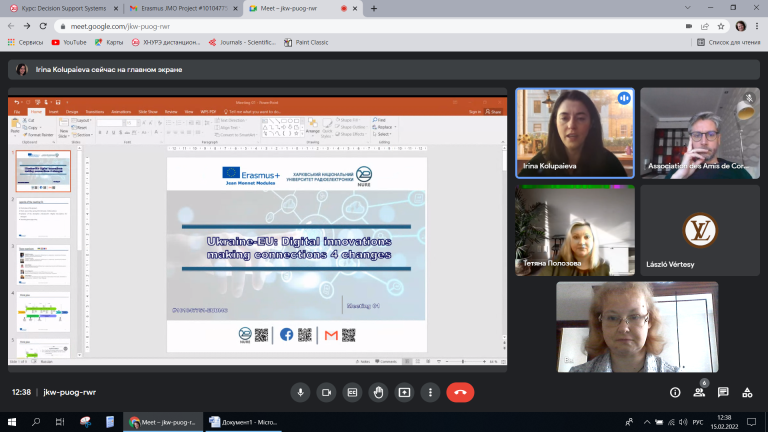The width and height of the screenshot is (768, 432).
Task: Open the Chrome profile avatar
Action: click(741, 26)
